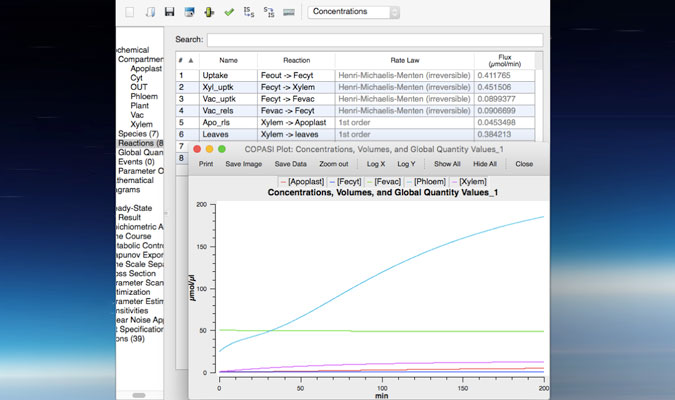Viewport: 675px width, 400px height.
Task: Click the initial-state-to-current-state conversion icon
Action: [x=249, y=12]
